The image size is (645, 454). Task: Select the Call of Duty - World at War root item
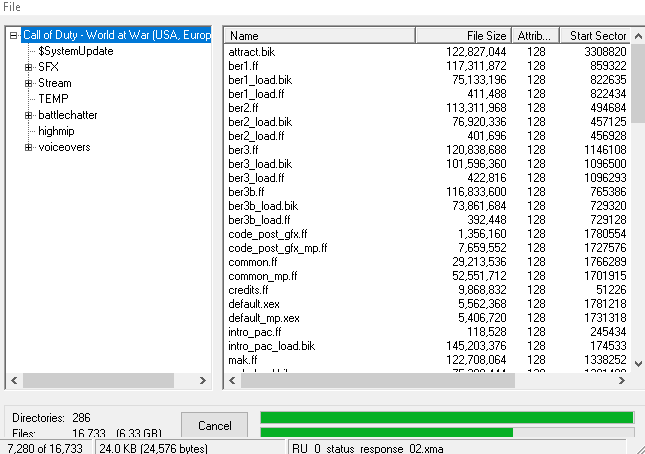(x=116, y=35)
